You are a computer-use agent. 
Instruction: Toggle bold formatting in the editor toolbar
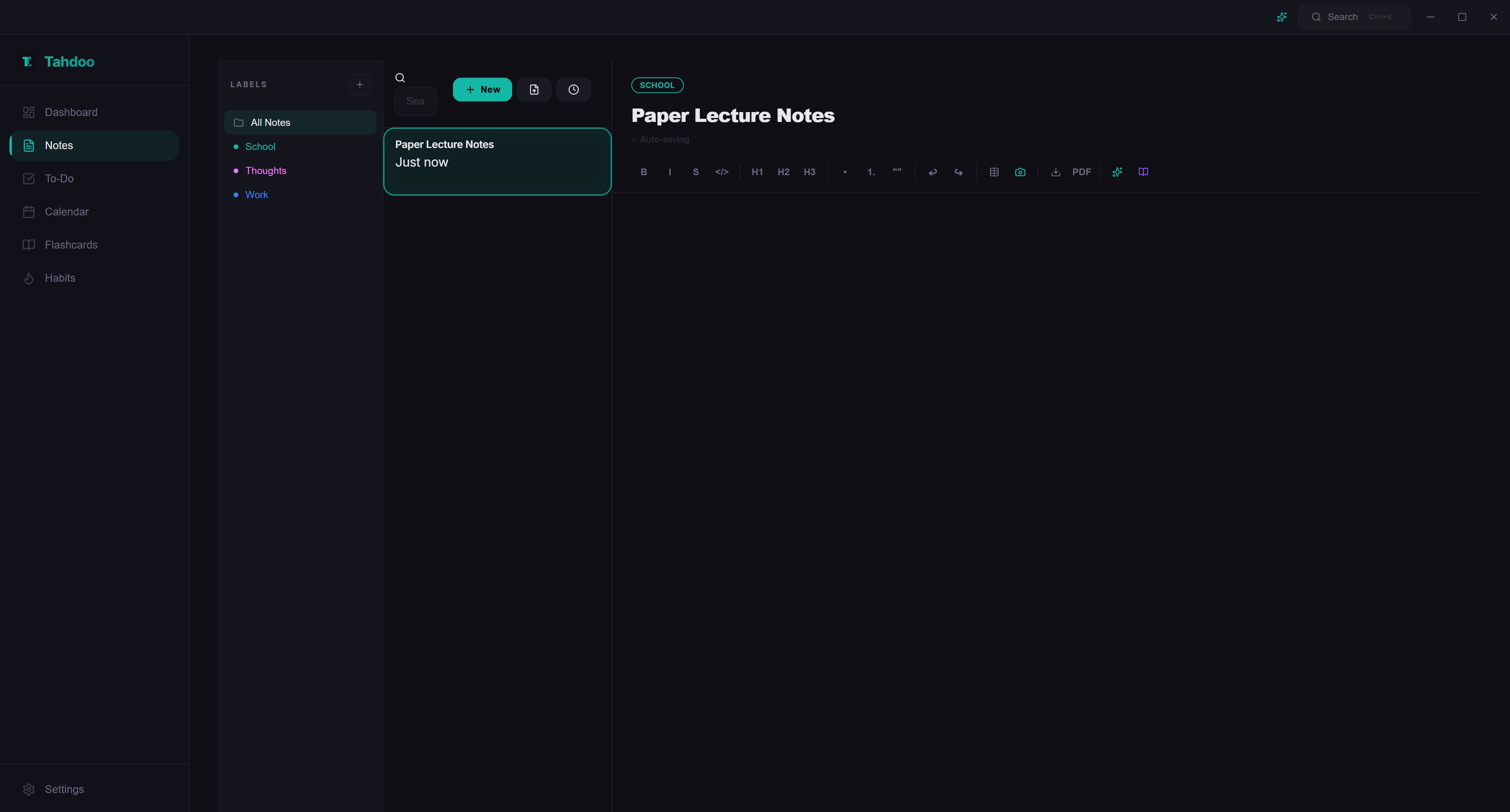tap(644, 172)
